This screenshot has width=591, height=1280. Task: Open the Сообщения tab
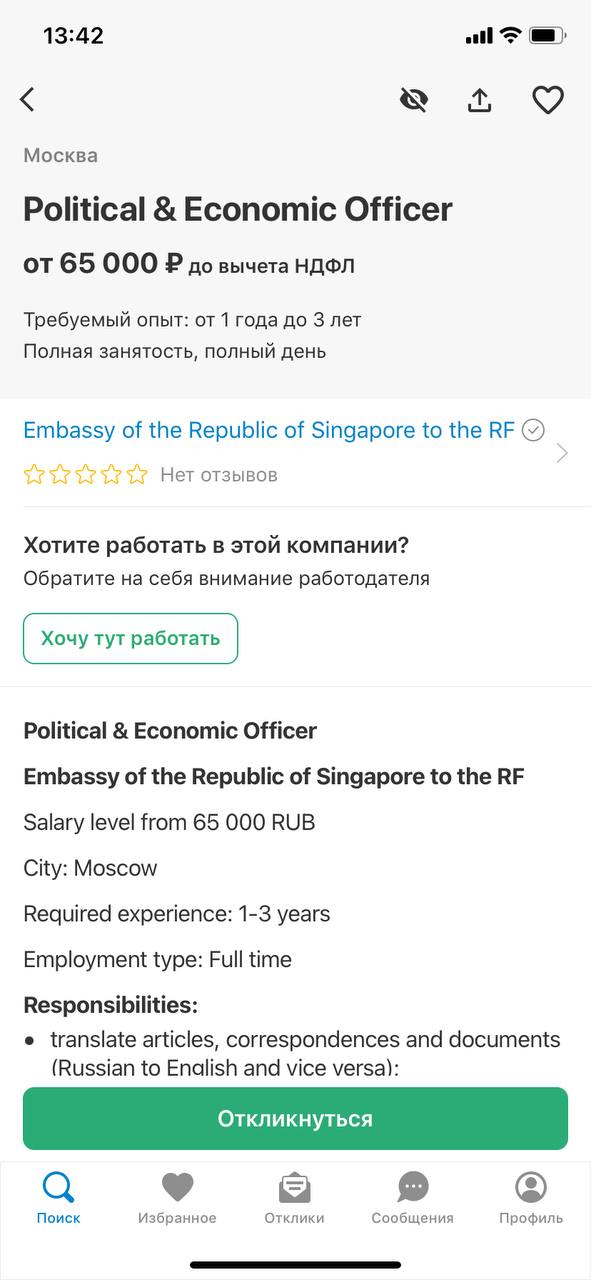pos(412,1198)
